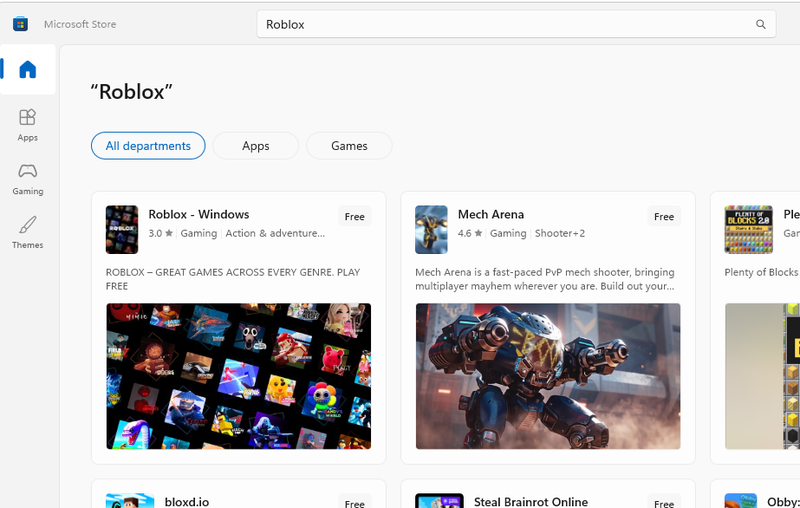Open the Gaming sidebar section

tap(28, 180)
